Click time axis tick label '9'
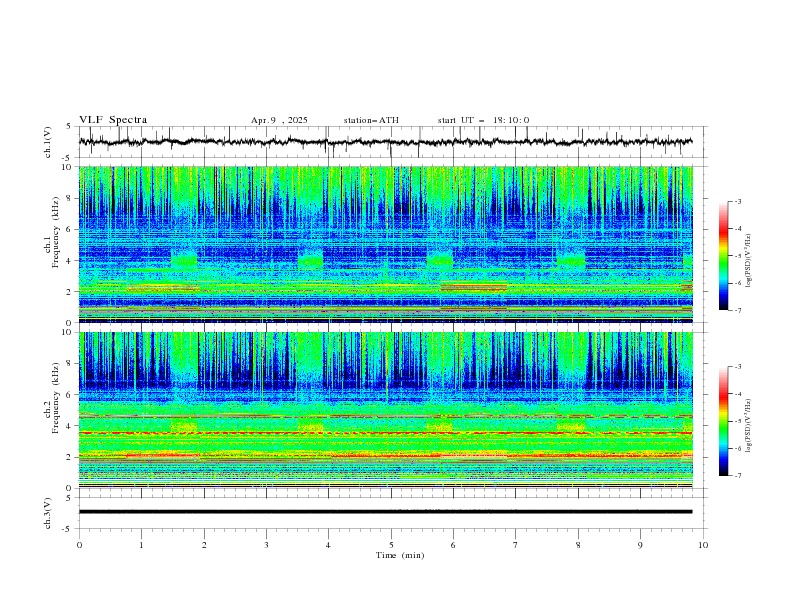 tap(640, 545)
